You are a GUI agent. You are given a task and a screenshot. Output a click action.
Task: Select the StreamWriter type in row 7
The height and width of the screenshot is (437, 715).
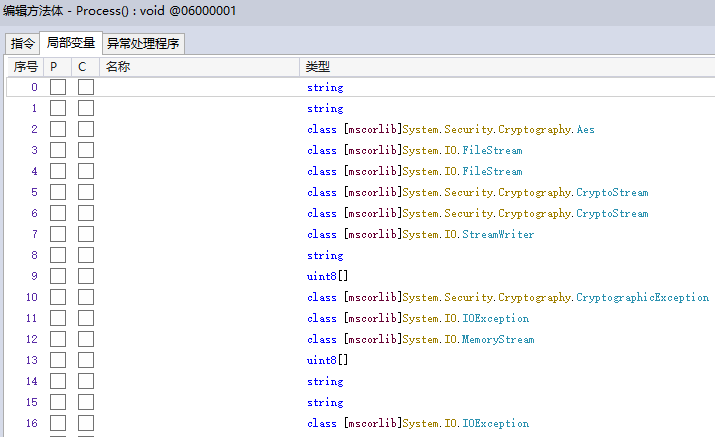tap(420, 234)
